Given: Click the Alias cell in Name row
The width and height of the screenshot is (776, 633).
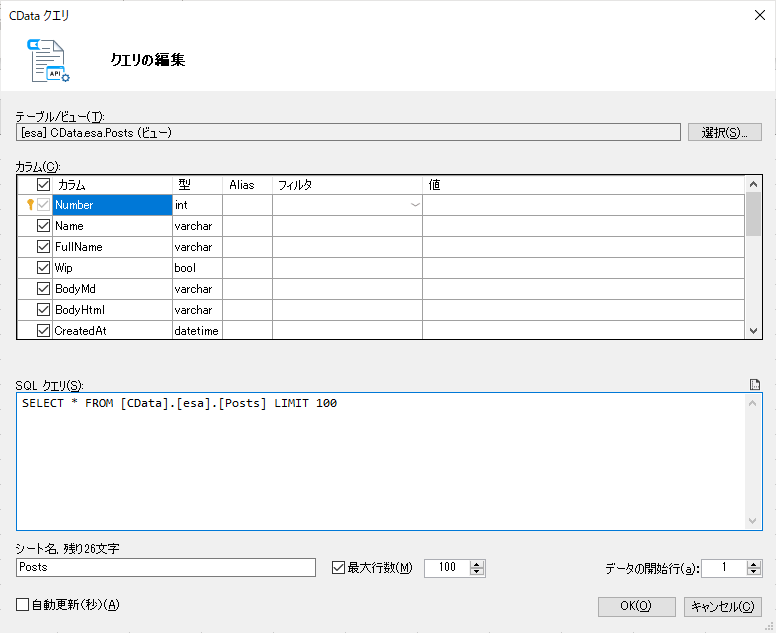Looking at the screenshot, I should (x=247, y=226).
